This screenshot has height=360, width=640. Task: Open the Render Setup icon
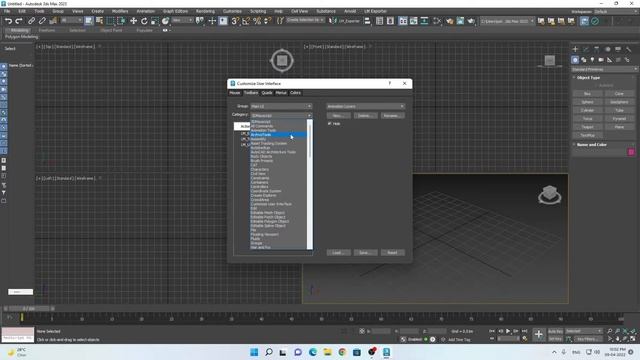[449, 21]
